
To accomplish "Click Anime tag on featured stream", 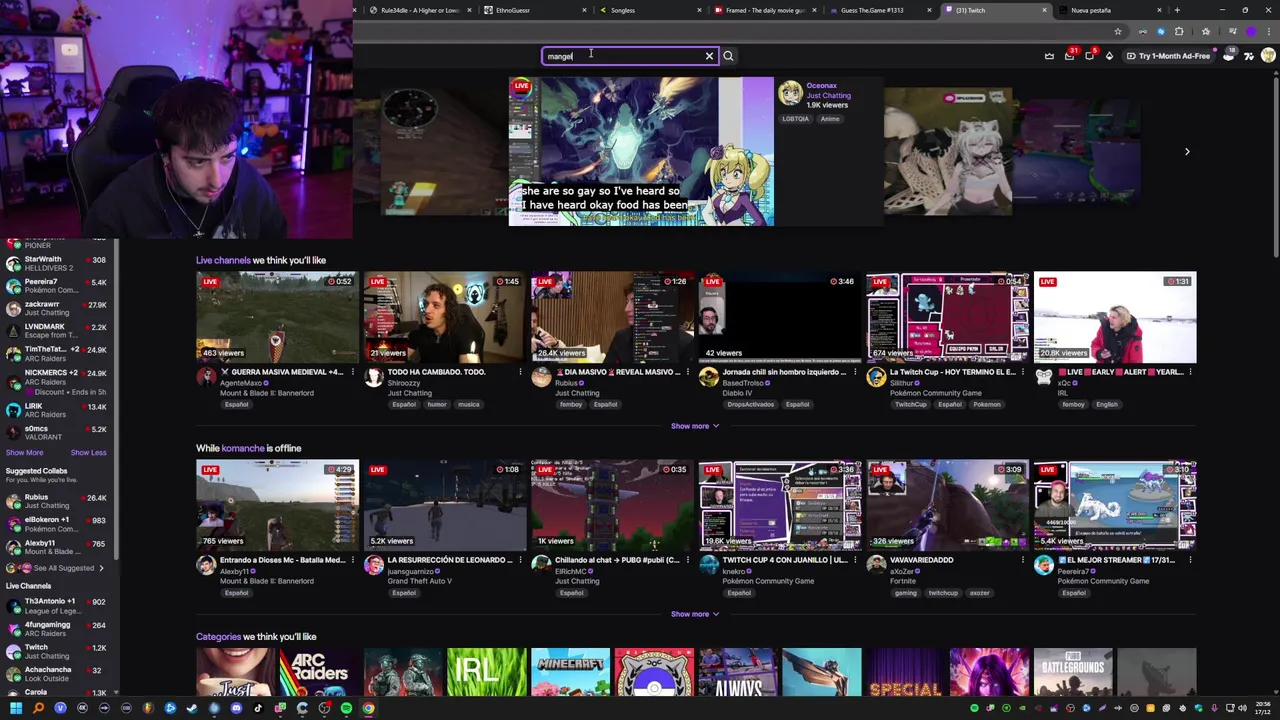I will (x=830, y=119).
